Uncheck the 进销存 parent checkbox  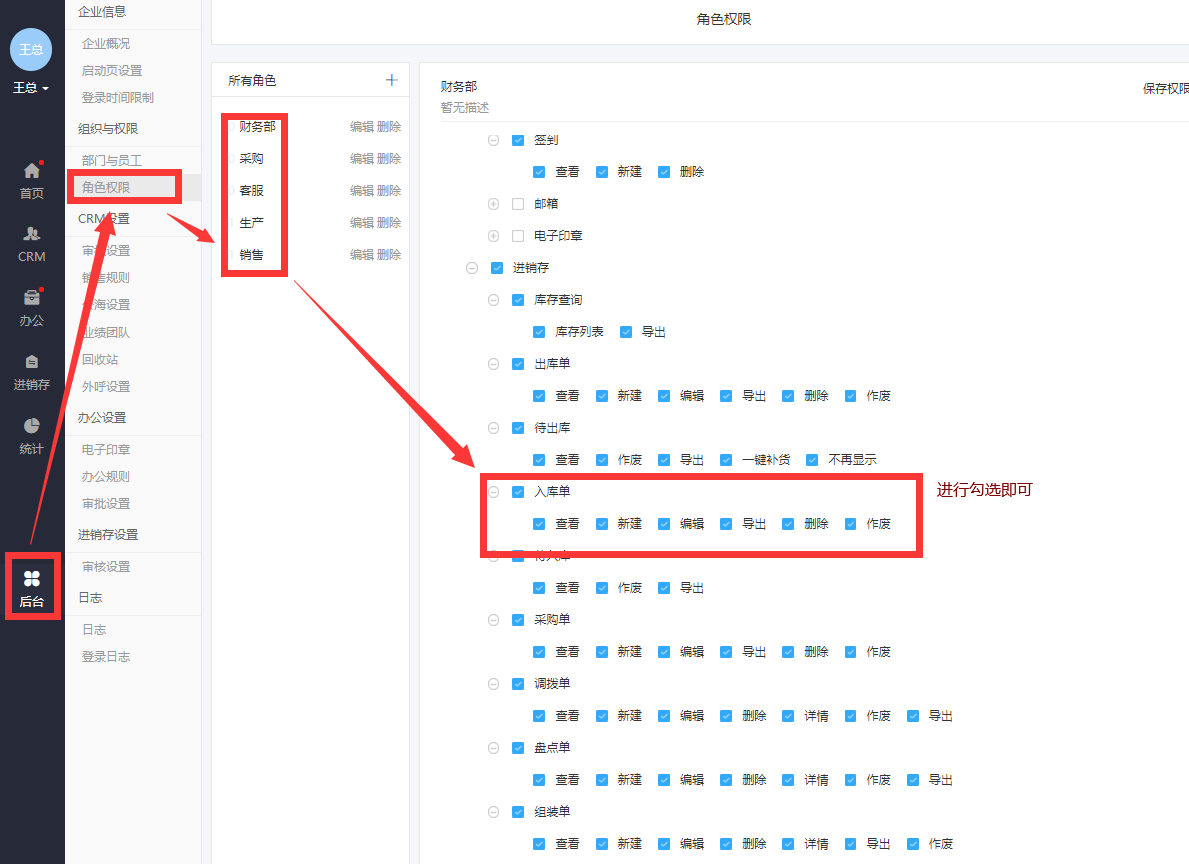(497, 268)
